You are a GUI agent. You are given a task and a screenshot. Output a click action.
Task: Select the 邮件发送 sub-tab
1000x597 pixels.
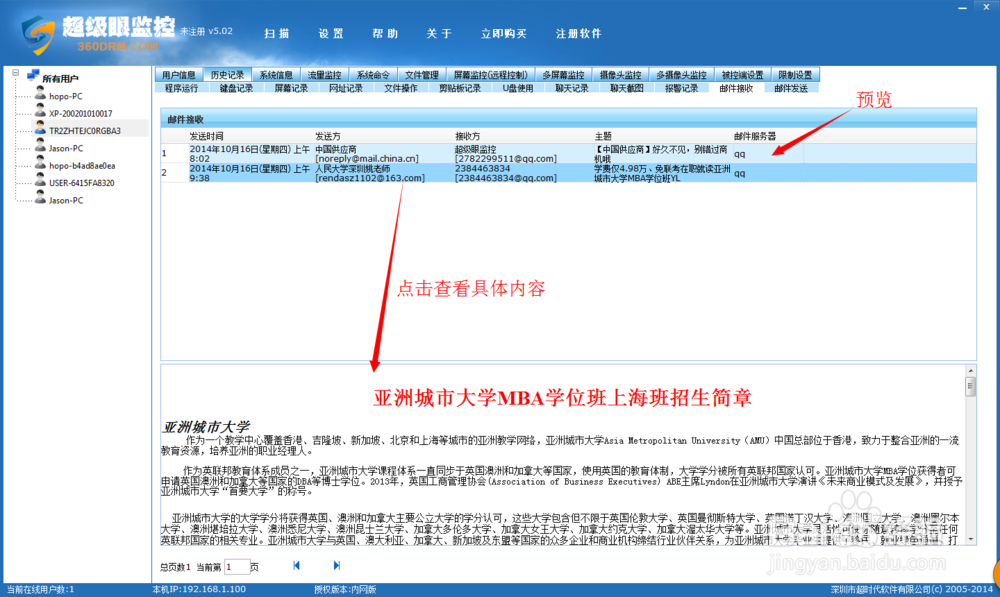(791, 88)
